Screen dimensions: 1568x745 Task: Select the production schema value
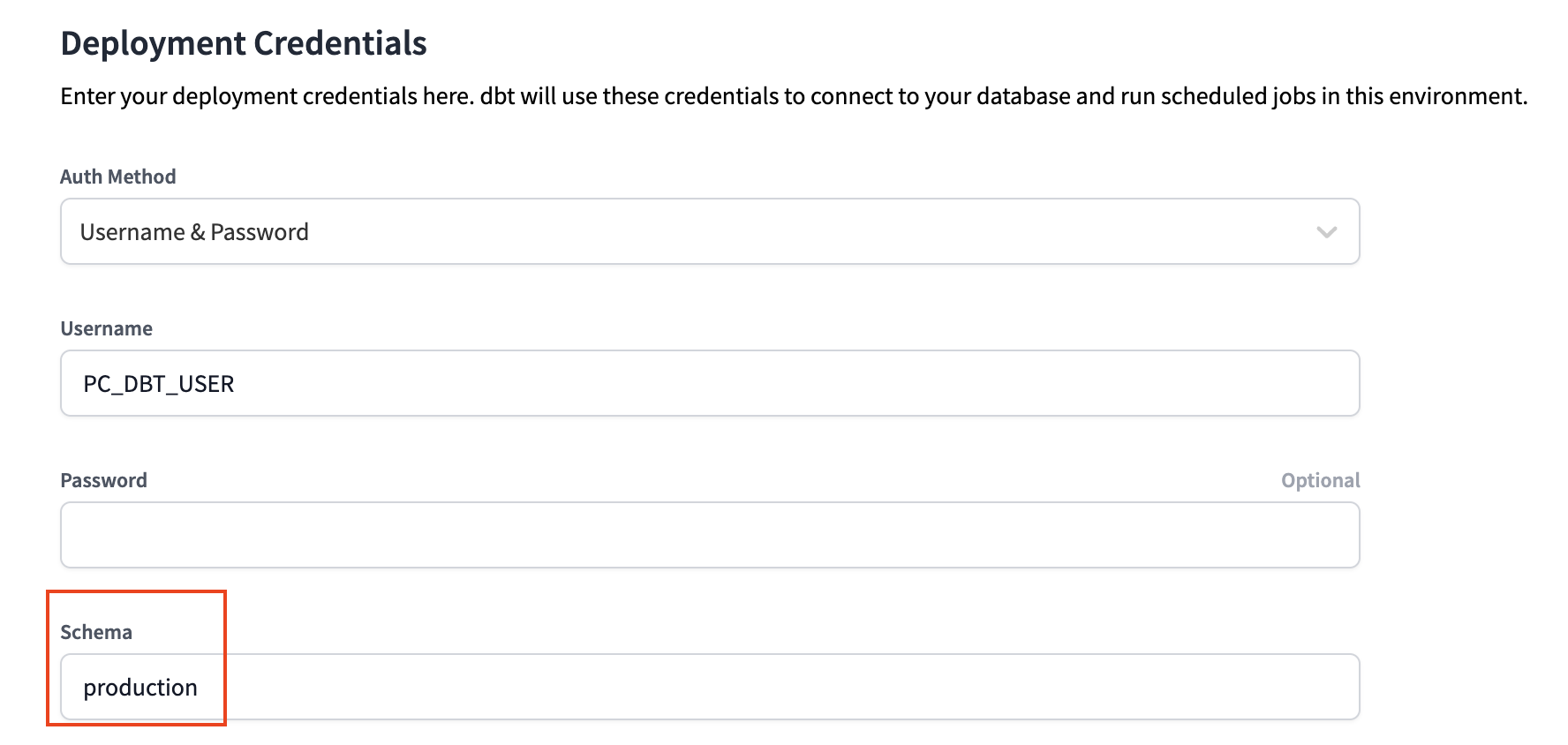[140, 686]
